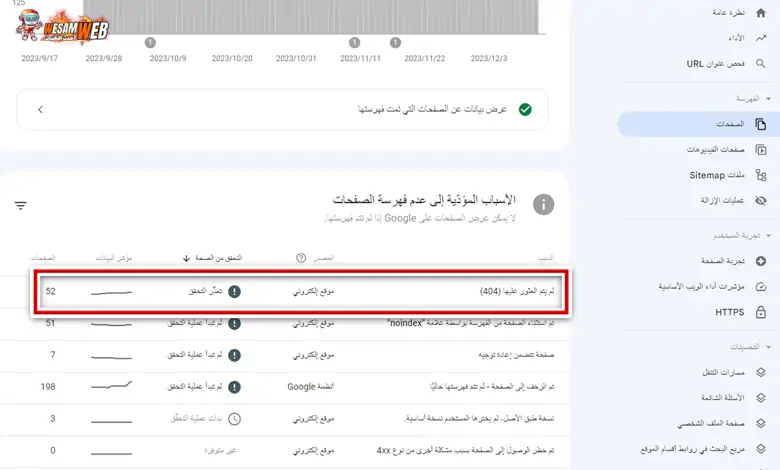Open the 'Crawled - currently not indexed' row
Image resolution: width=780 pixels, height=470 pixels.
tap(284, 387)
